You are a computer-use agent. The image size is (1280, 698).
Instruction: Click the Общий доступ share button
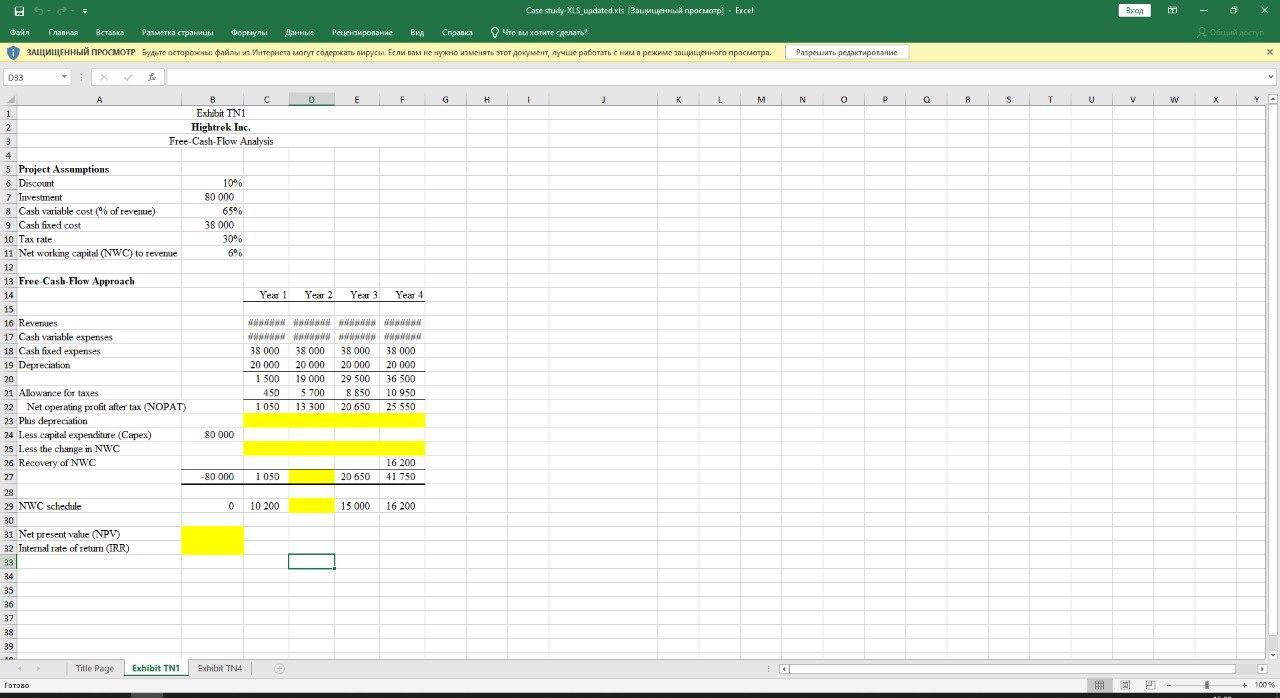[x=1230, y=33]
